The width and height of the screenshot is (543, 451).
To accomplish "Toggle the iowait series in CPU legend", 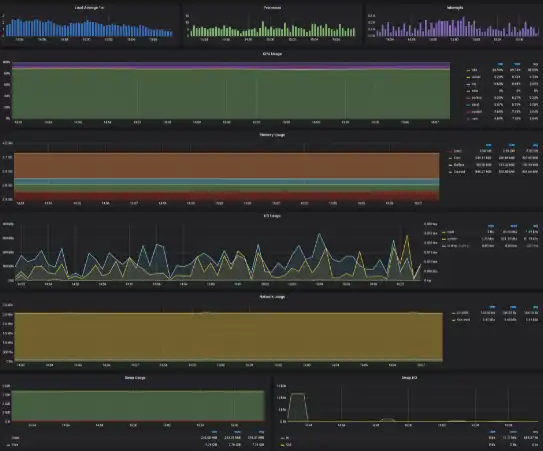I will click(x=476, y=77).
